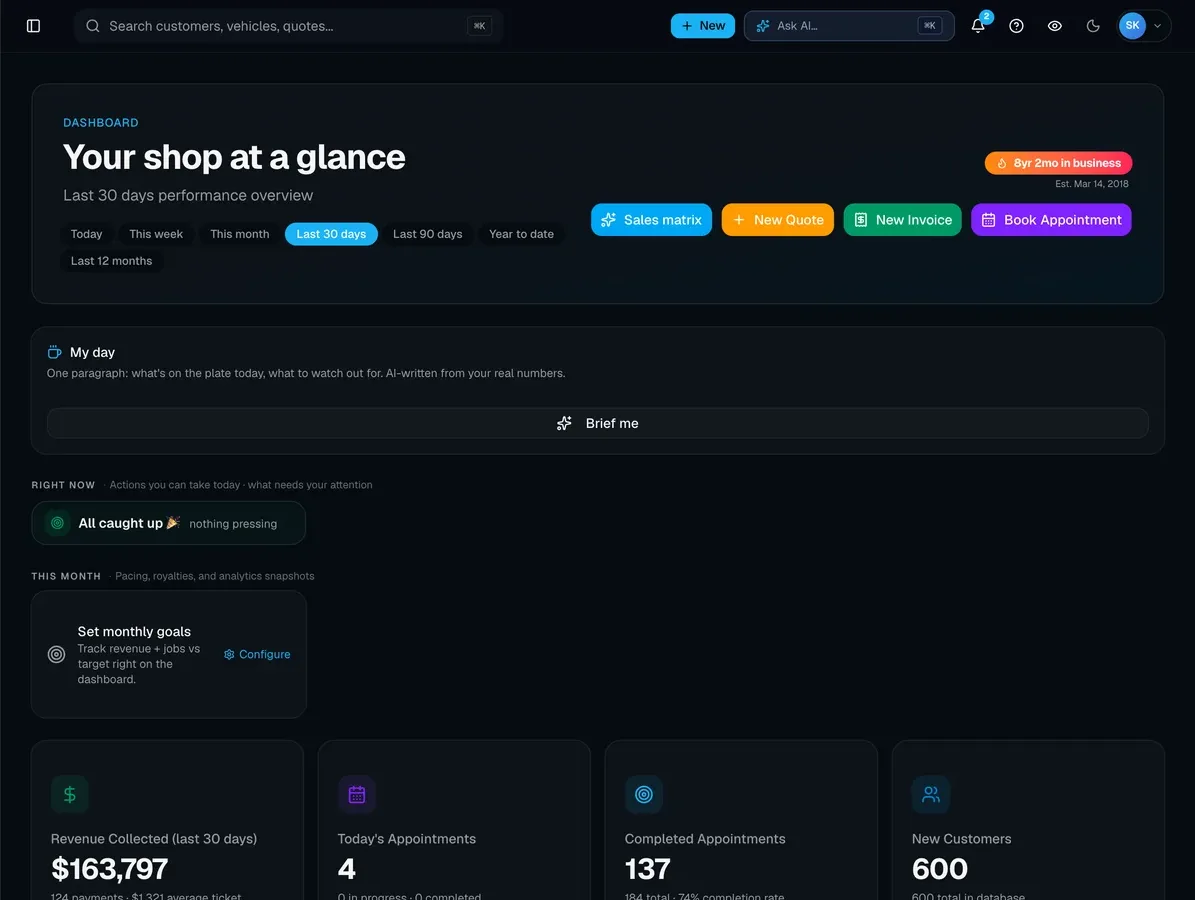Click the Set monthly goals card title
Screen dimensions: 1195x900
[134, 631]
